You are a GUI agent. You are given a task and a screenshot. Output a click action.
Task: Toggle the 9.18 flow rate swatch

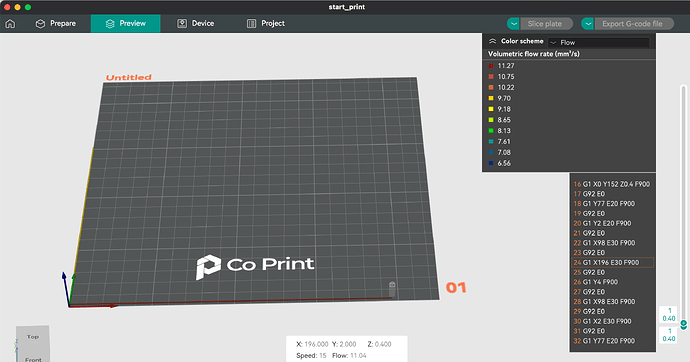point(491,109)
